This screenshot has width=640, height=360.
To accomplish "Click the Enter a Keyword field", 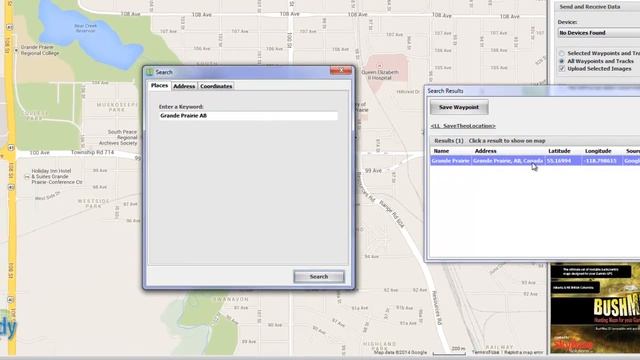I will 248,116.
